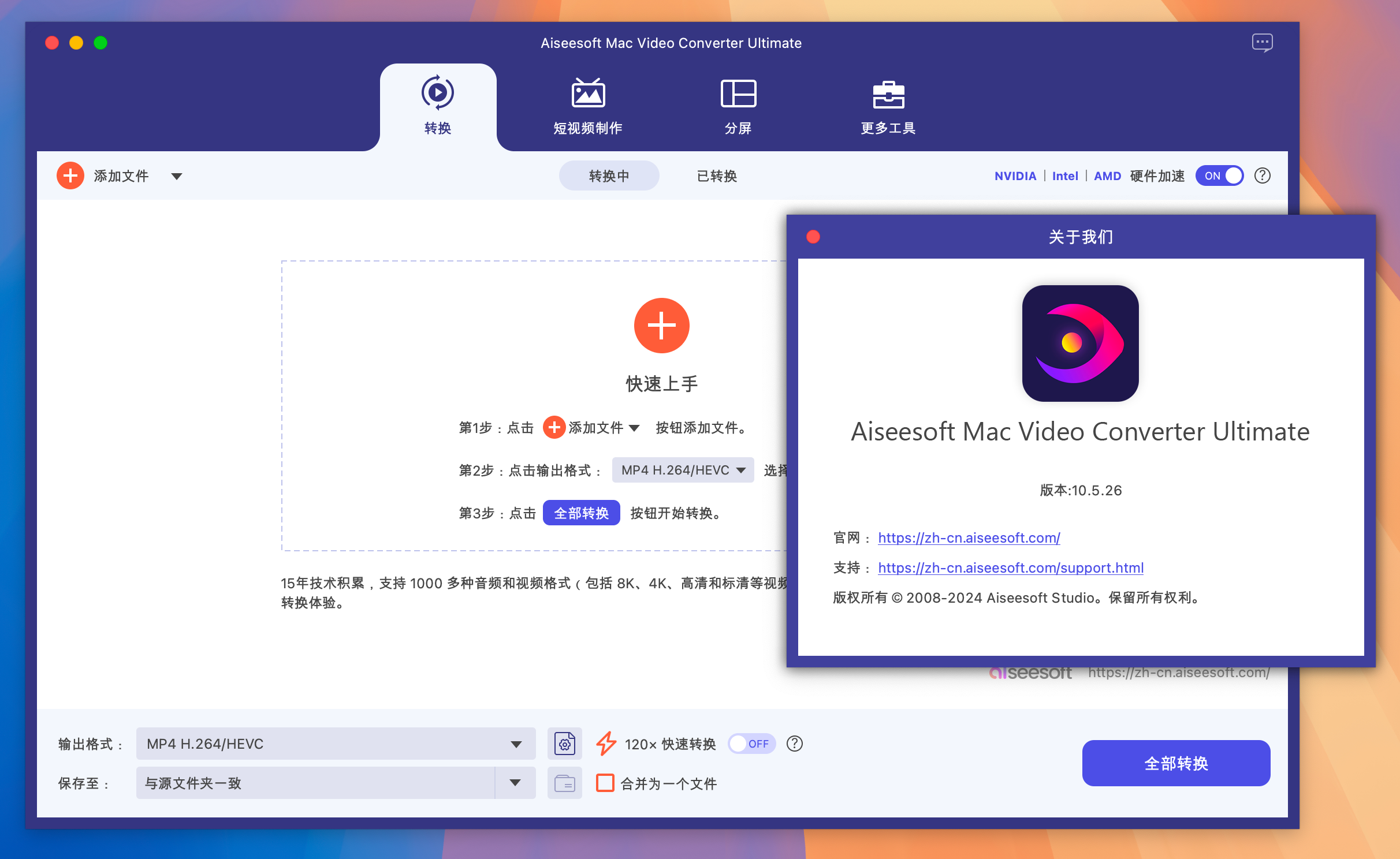Screen dimensions: 1400x859
Task: Open the 更多工具 toolbox tab
Action: click(x=888, y=107)
